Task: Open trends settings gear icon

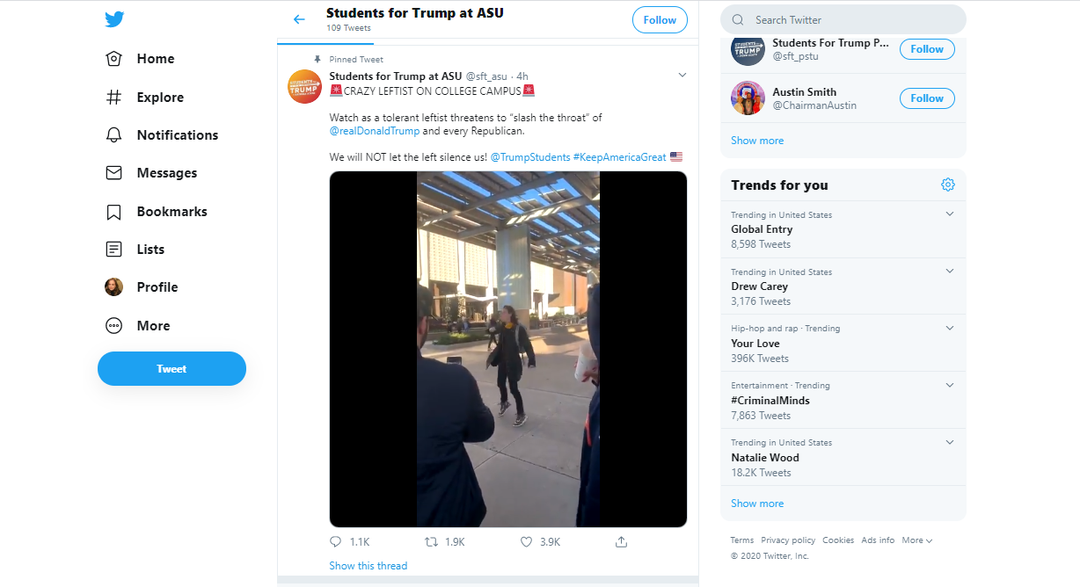Action: click(948, 185)
